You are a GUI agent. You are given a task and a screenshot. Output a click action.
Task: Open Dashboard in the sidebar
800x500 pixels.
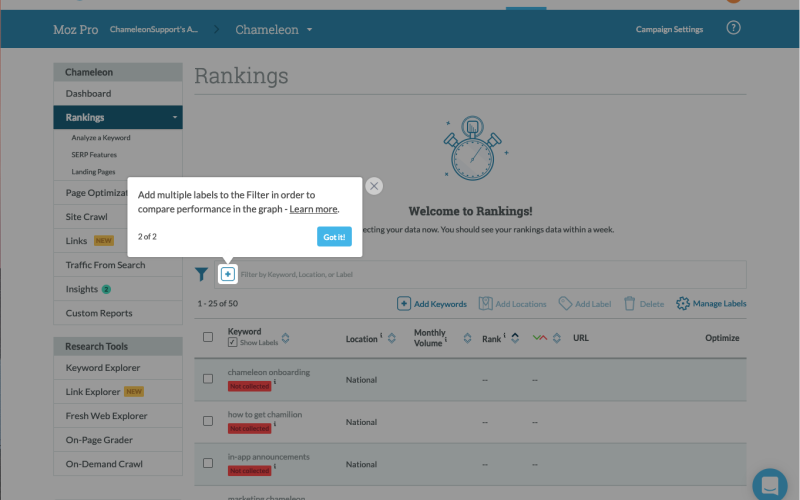coord(118,93)
